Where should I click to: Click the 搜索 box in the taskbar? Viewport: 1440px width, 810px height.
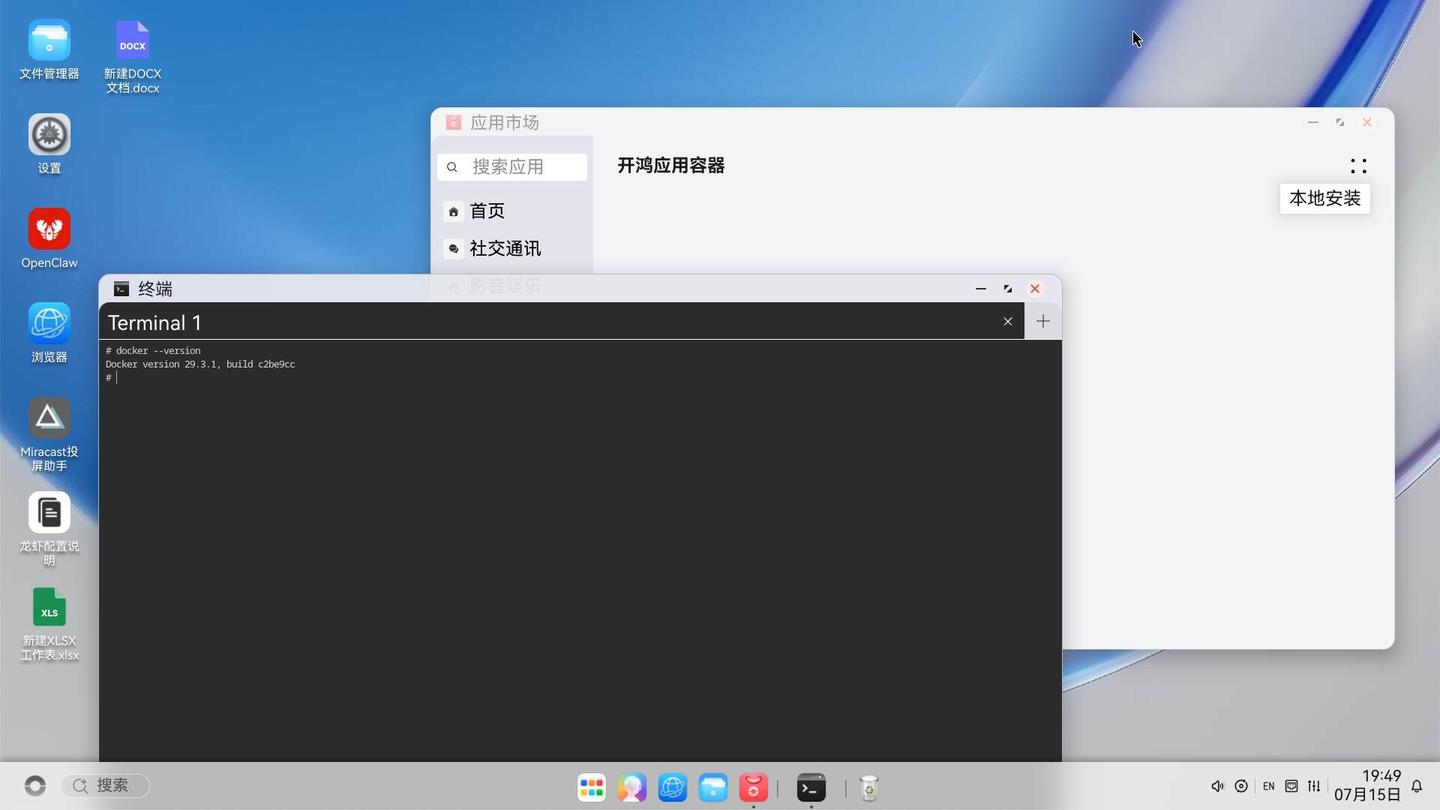click(x=105, y=786)
